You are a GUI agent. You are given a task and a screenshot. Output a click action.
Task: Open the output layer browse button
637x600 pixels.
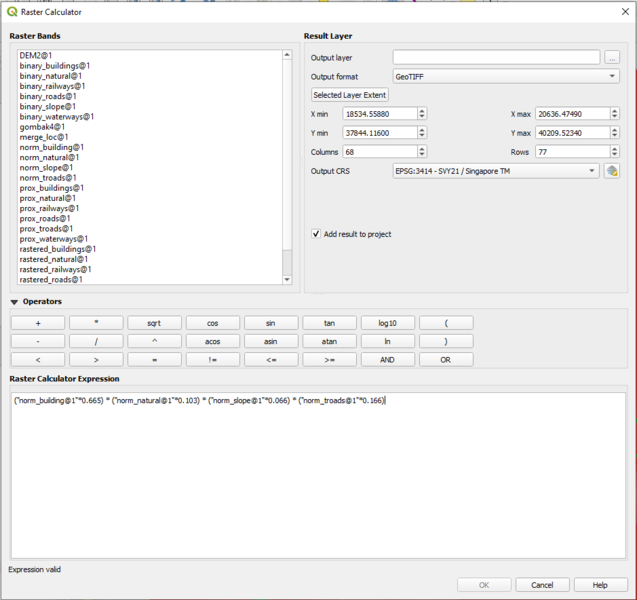coord(612,58)
